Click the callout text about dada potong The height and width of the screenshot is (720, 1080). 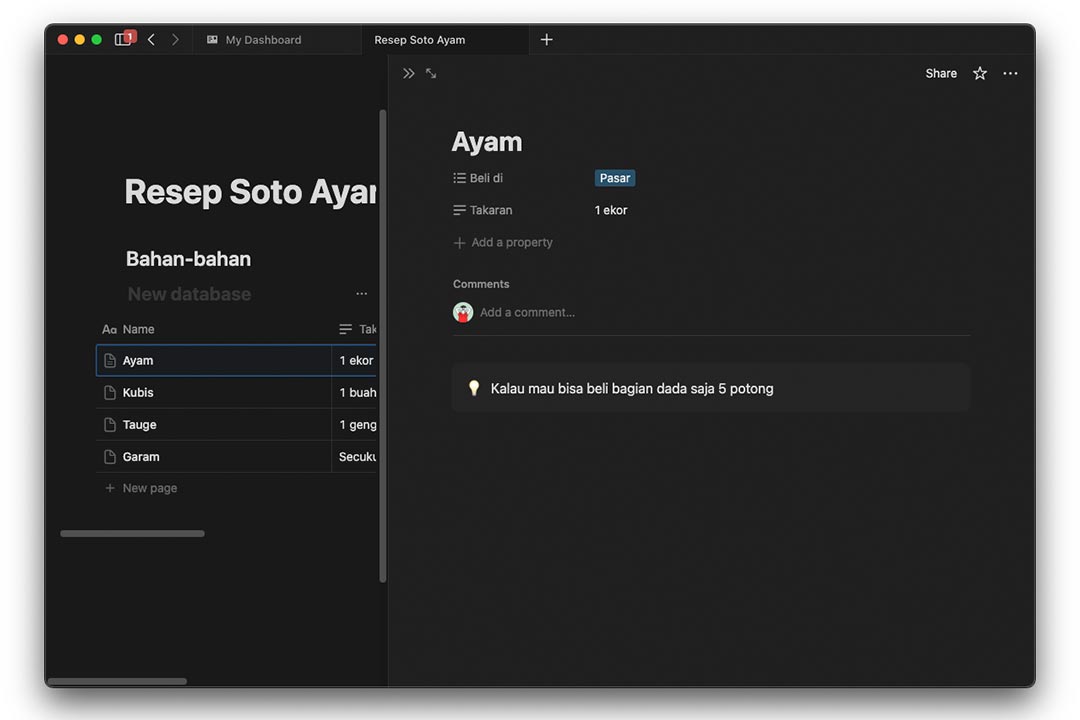(x=632, y=389)
